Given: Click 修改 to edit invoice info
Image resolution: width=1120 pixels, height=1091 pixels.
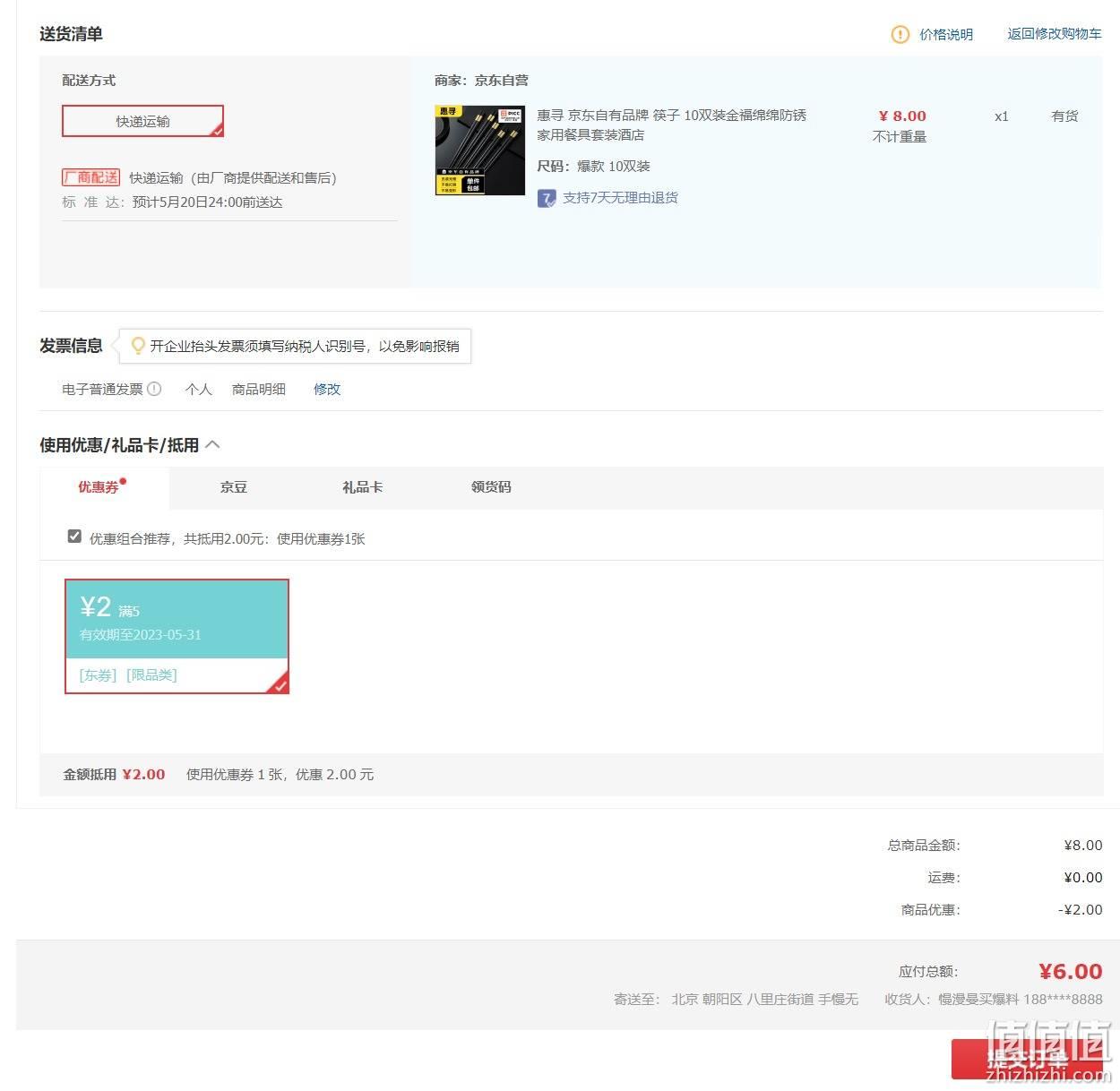Looking at the screenshot, I should tap(327, 389).
